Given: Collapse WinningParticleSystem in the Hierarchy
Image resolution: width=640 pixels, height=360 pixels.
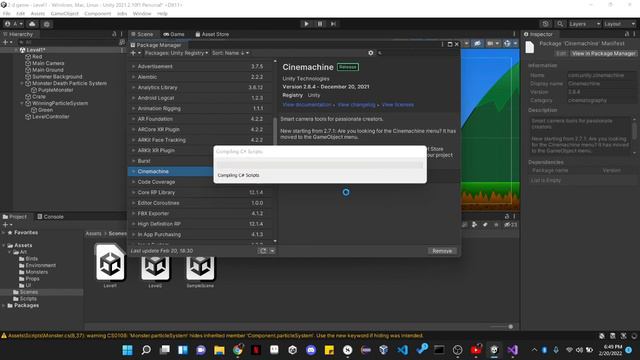Looking at the screenshot, I should click(x=22, y=103).
